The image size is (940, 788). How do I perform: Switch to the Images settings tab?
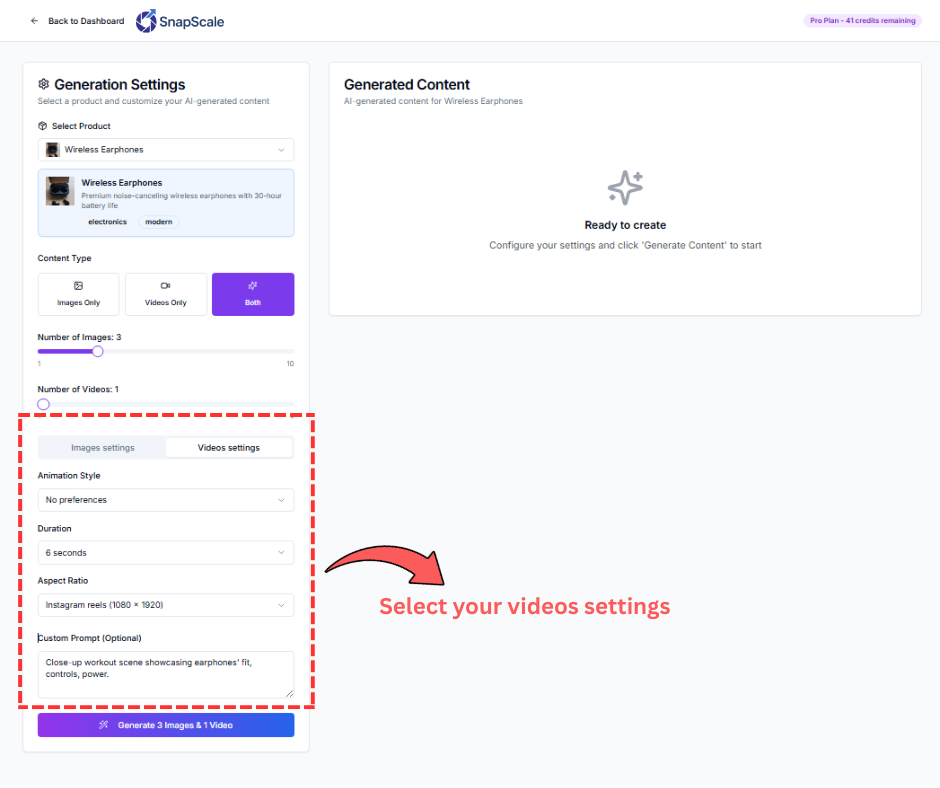point(101,447)
